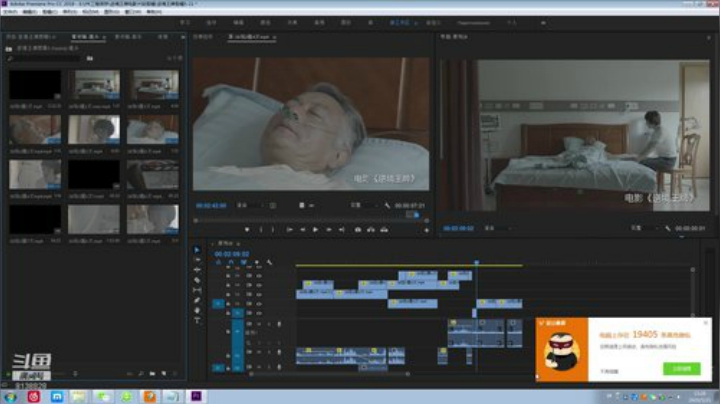Select the Razor tool
This screenshot has width=720, height=404.
click(x=197, y=280)
